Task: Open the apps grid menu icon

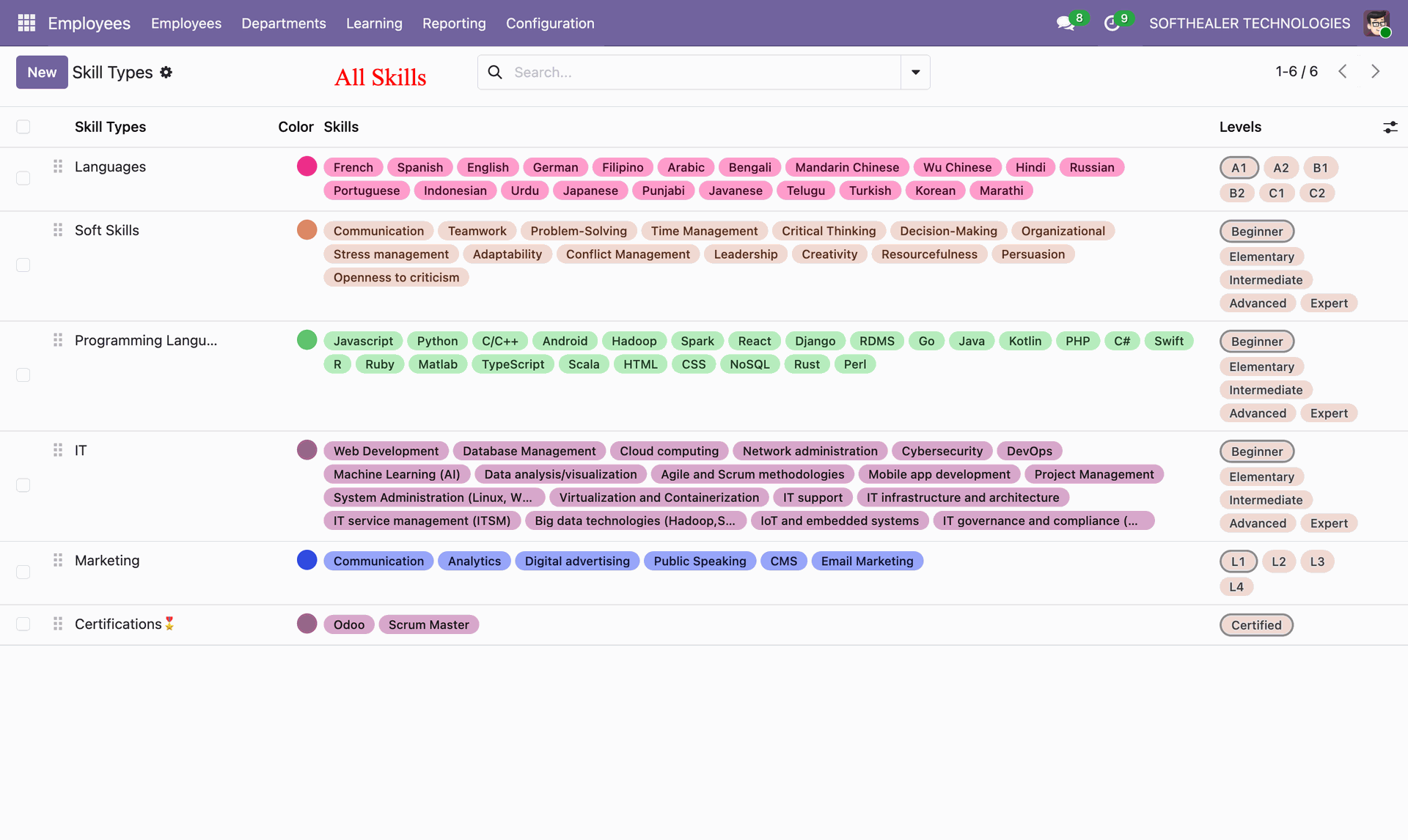Action: coord(26,23)
